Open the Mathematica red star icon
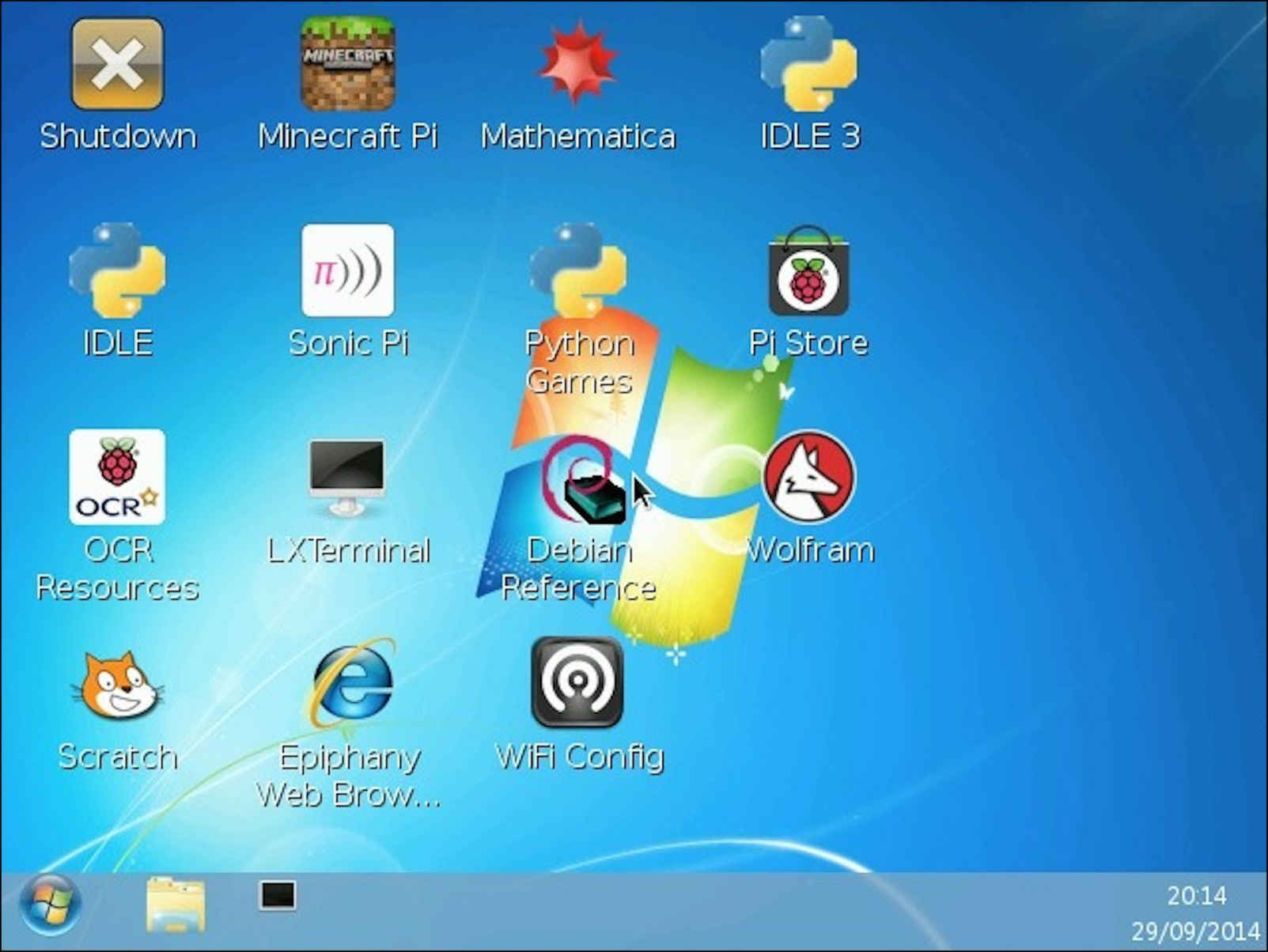 (x=577, y=63)
